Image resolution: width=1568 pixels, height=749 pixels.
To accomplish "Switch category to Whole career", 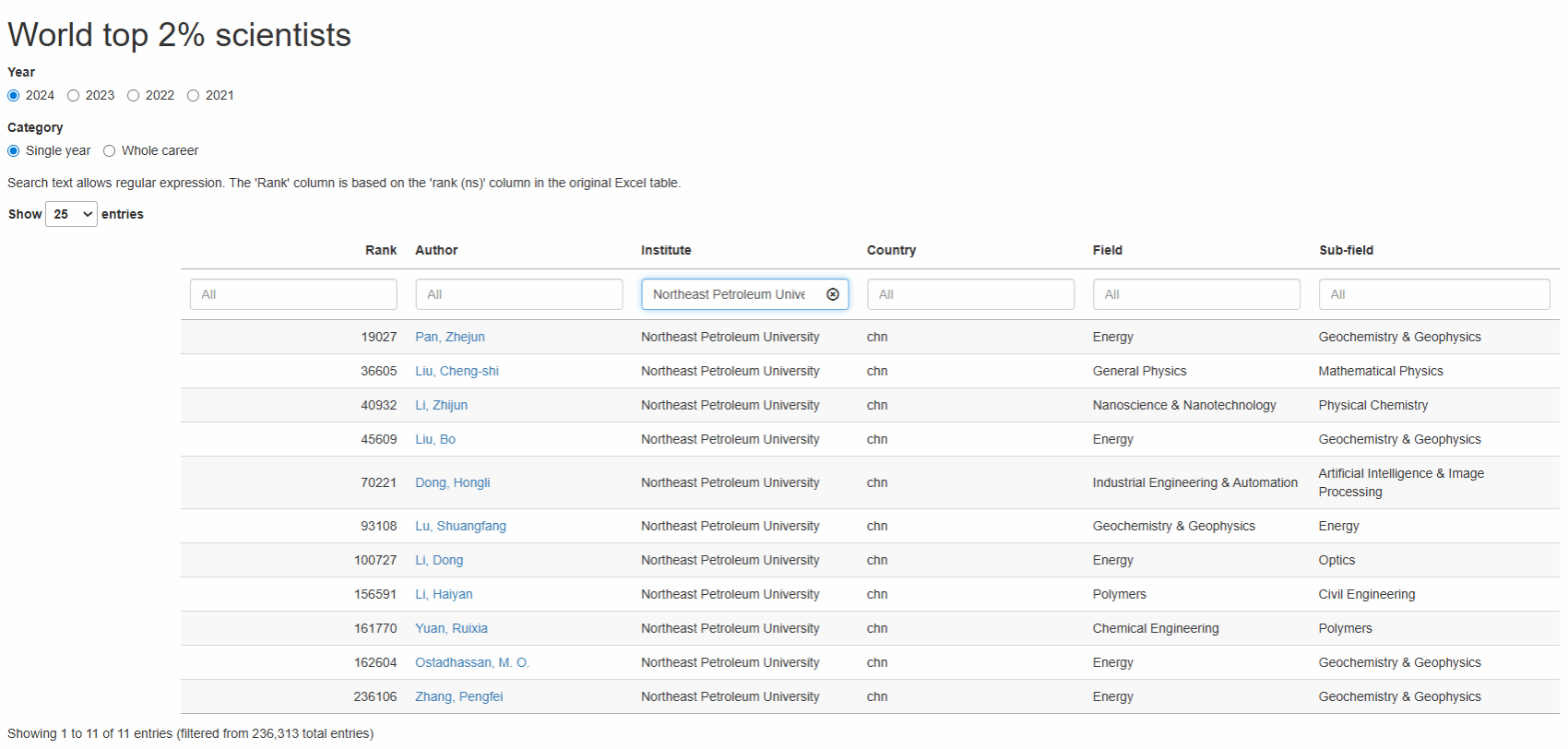I will click(x=110, y=151).
